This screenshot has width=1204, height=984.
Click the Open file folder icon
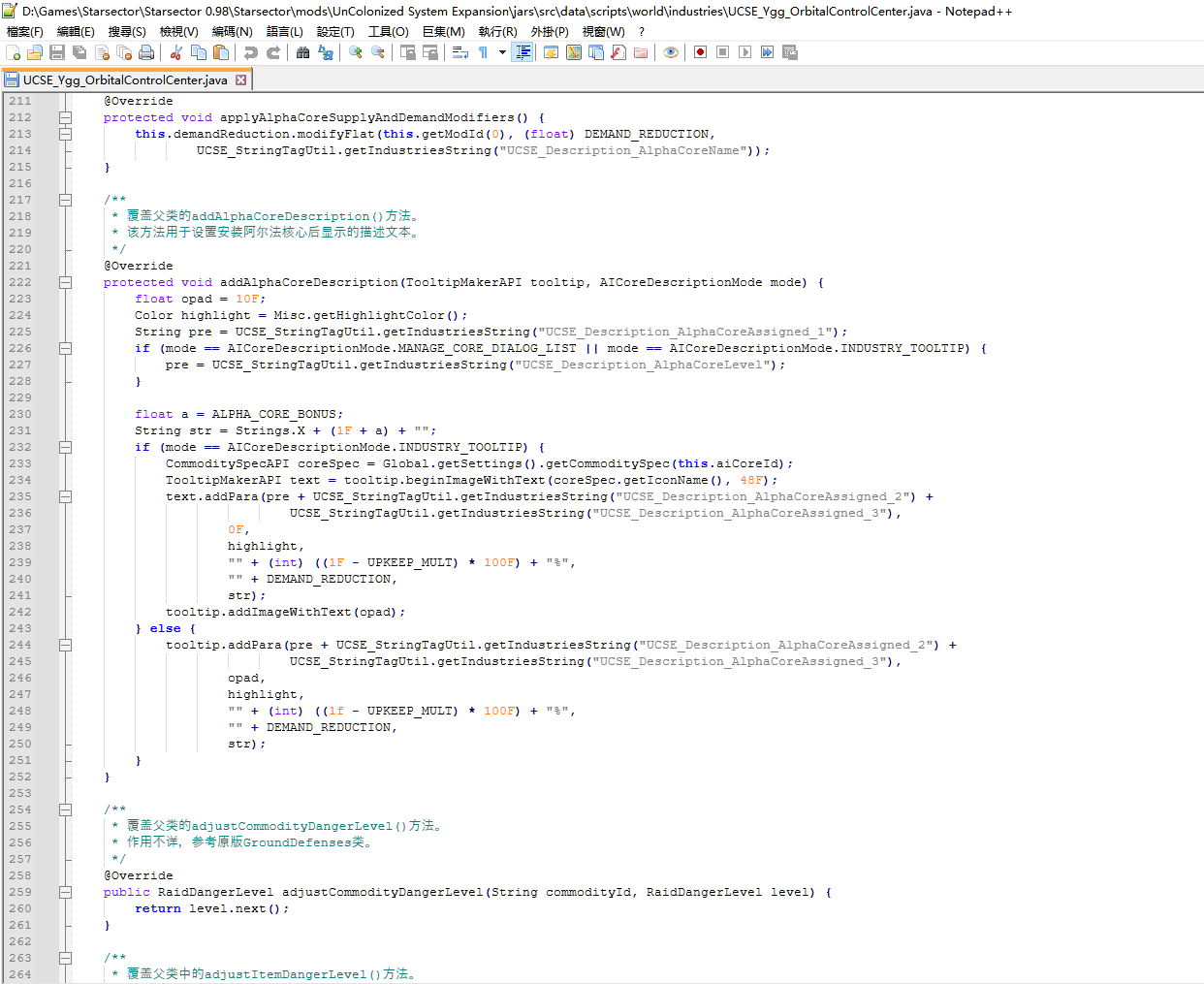(35, 52)
